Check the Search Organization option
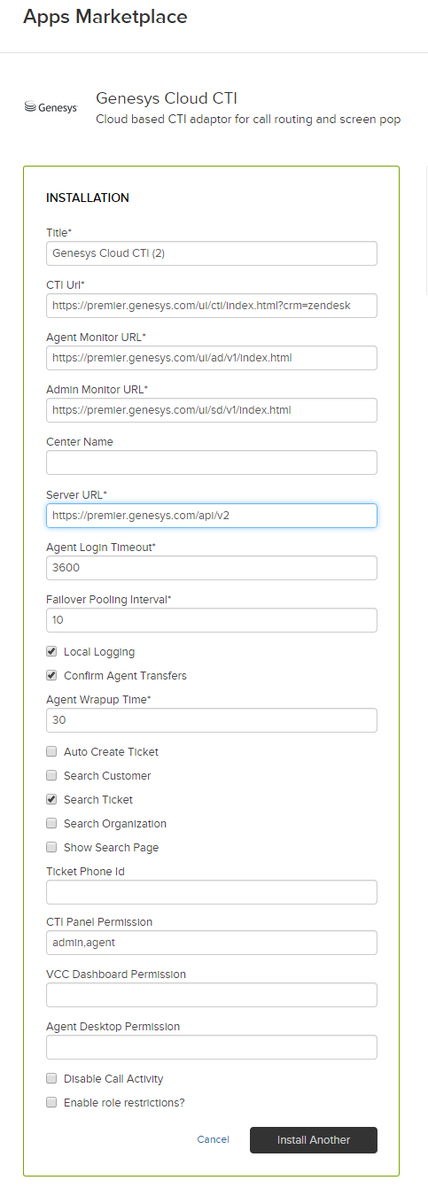This screenshot has height=1196, width=428. click(x=52, y=824)
